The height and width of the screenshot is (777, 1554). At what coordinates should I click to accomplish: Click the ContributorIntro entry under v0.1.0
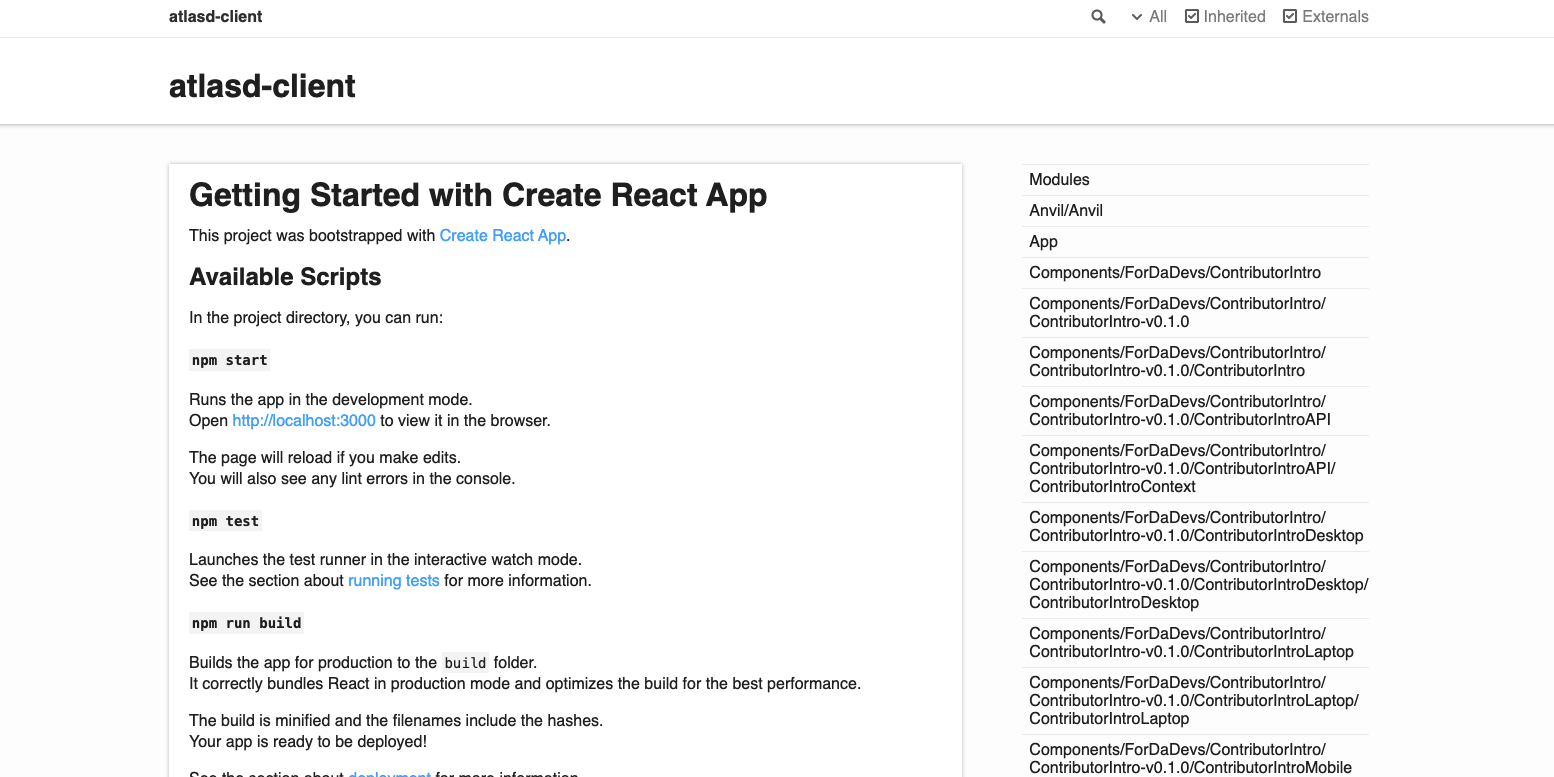[x=1177, y=361]
